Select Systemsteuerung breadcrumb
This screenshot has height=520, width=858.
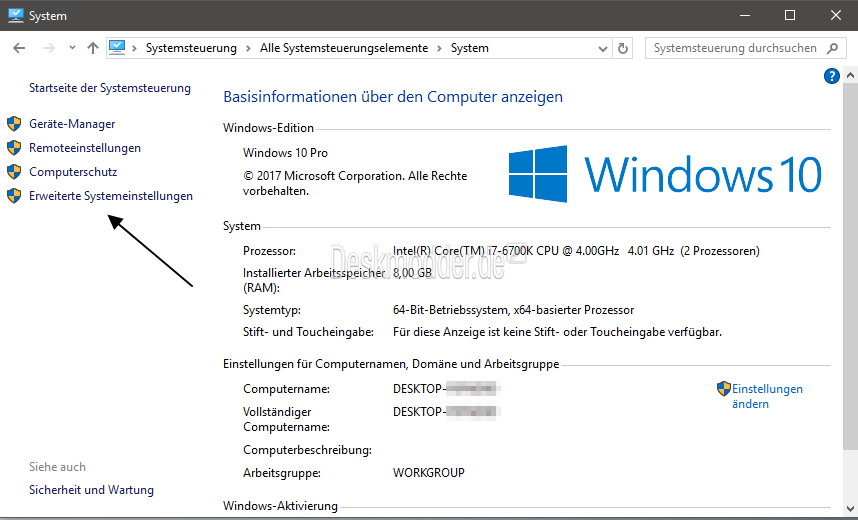pos(191,48)
